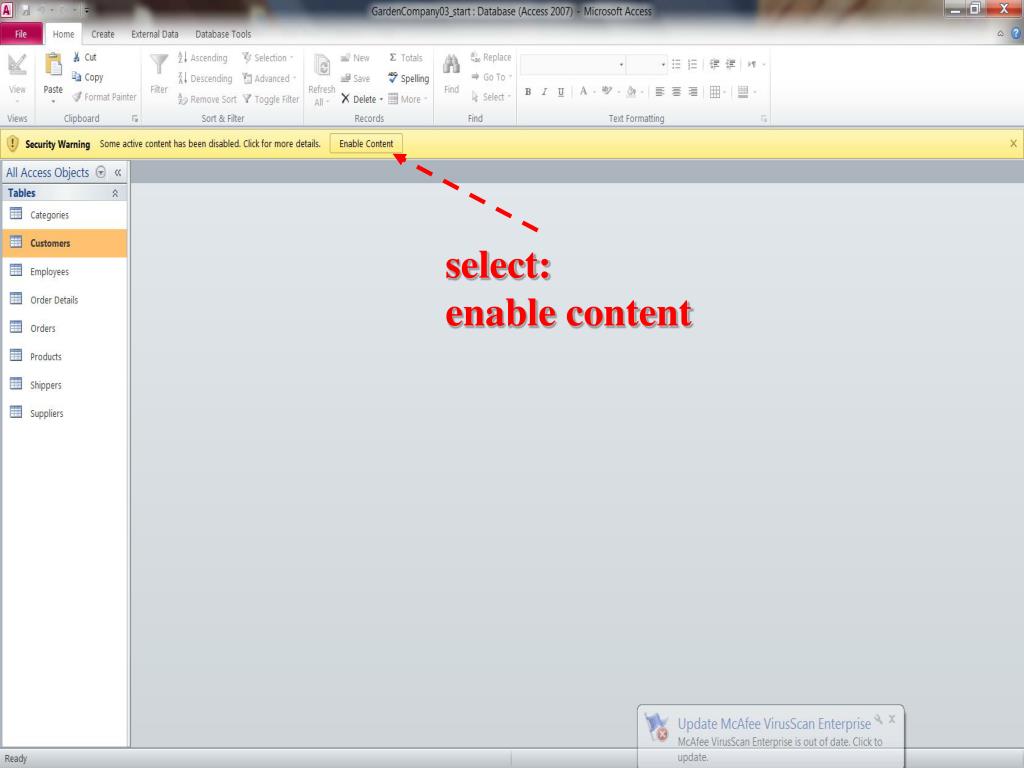
Task: Open the Selection filter dropdown
Action: (268, 57)
